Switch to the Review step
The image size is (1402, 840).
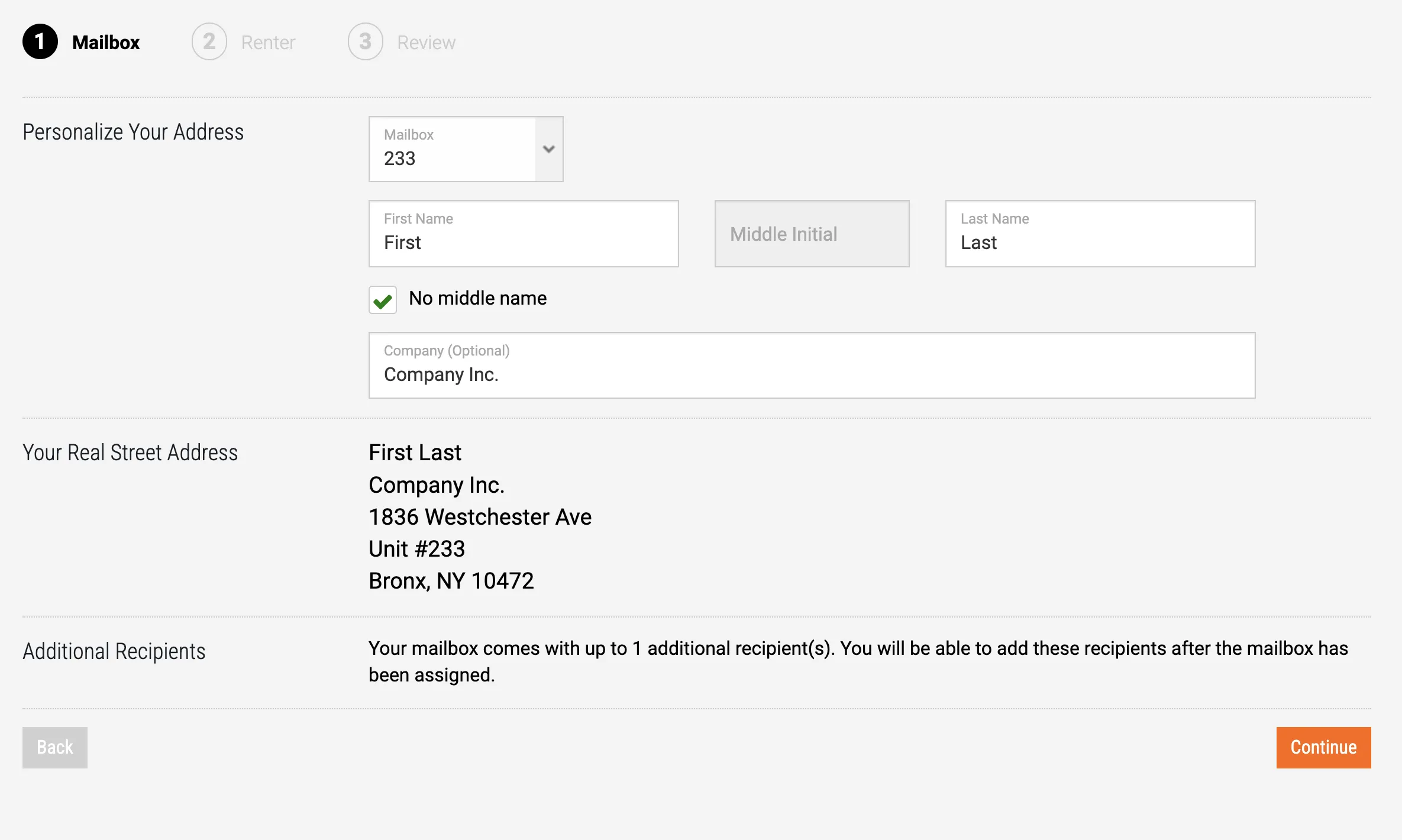[x=426, y=41]
